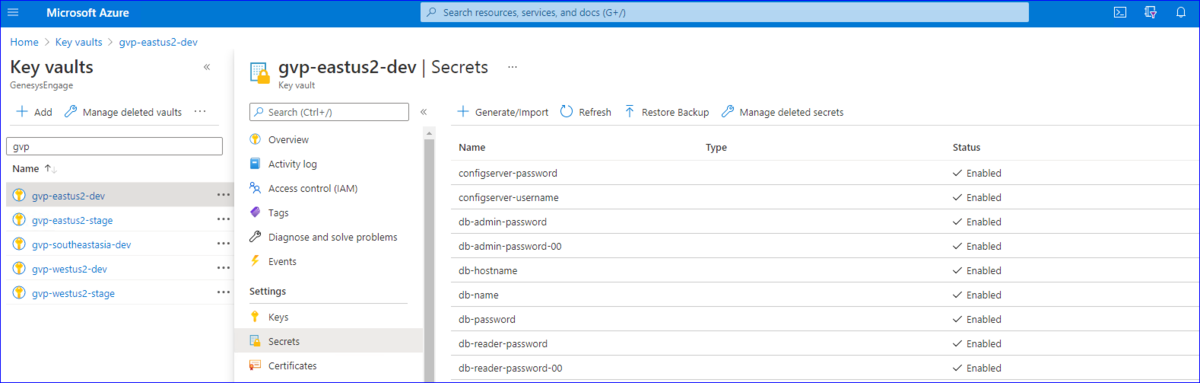Open Manage deleted secrets
1200x383 pixels.
[x=782, y=112]
